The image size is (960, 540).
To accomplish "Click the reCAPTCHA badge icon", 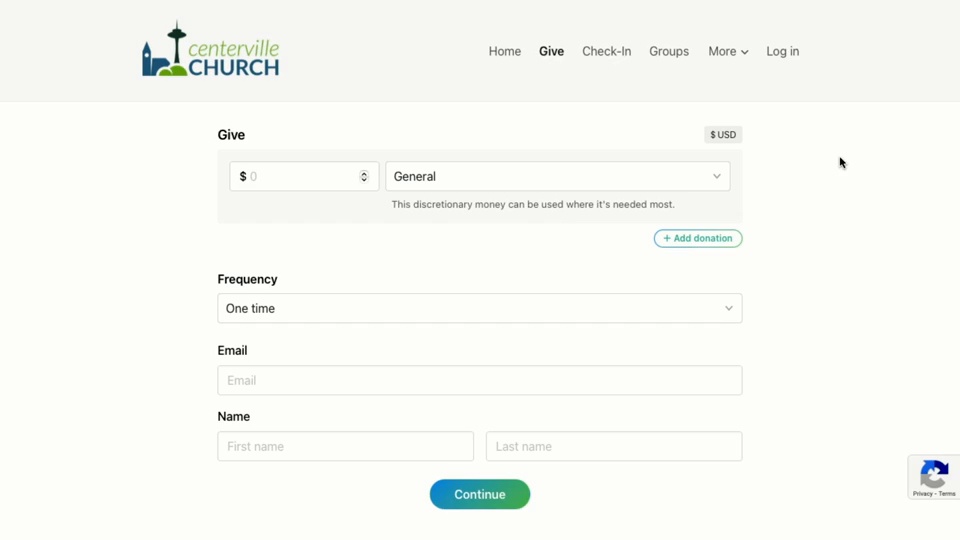I will coord(933,474).
